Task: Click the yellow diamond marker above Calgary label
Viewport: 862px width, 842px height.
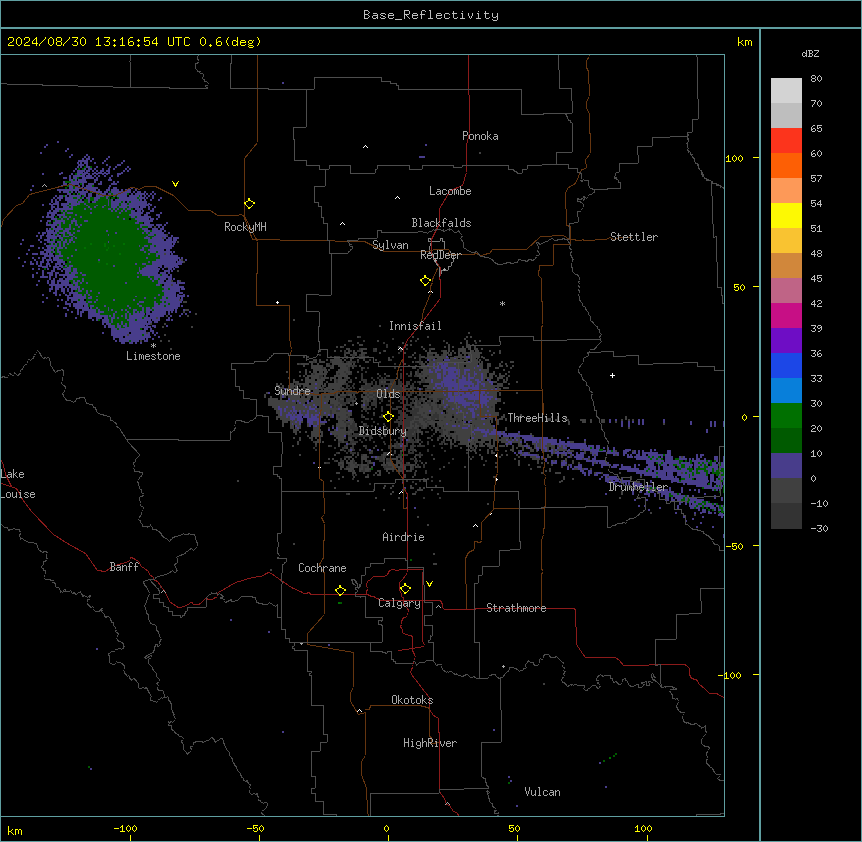Action: [x=405, y=589]
